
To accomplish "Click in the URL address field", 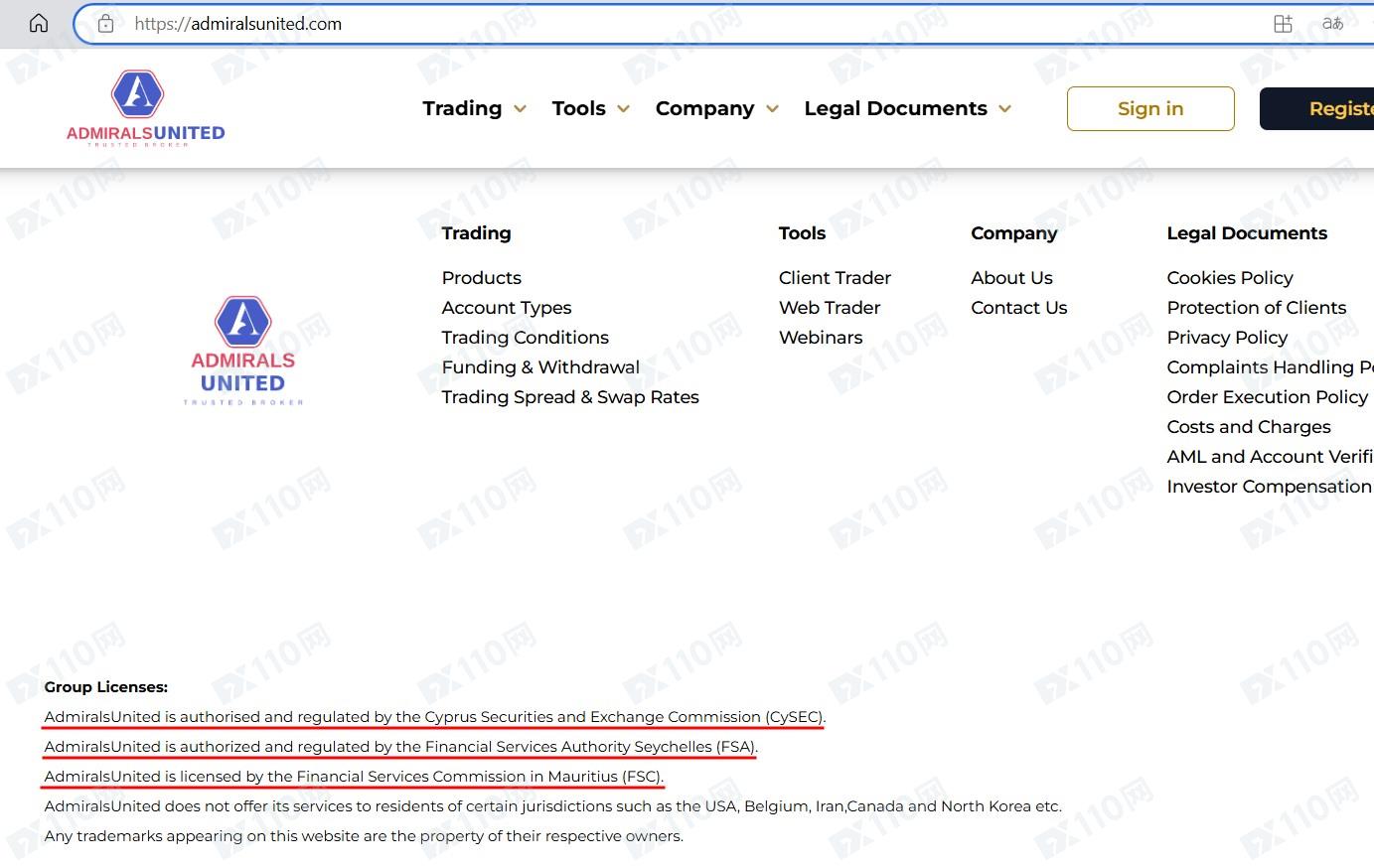I will (695, 24).
